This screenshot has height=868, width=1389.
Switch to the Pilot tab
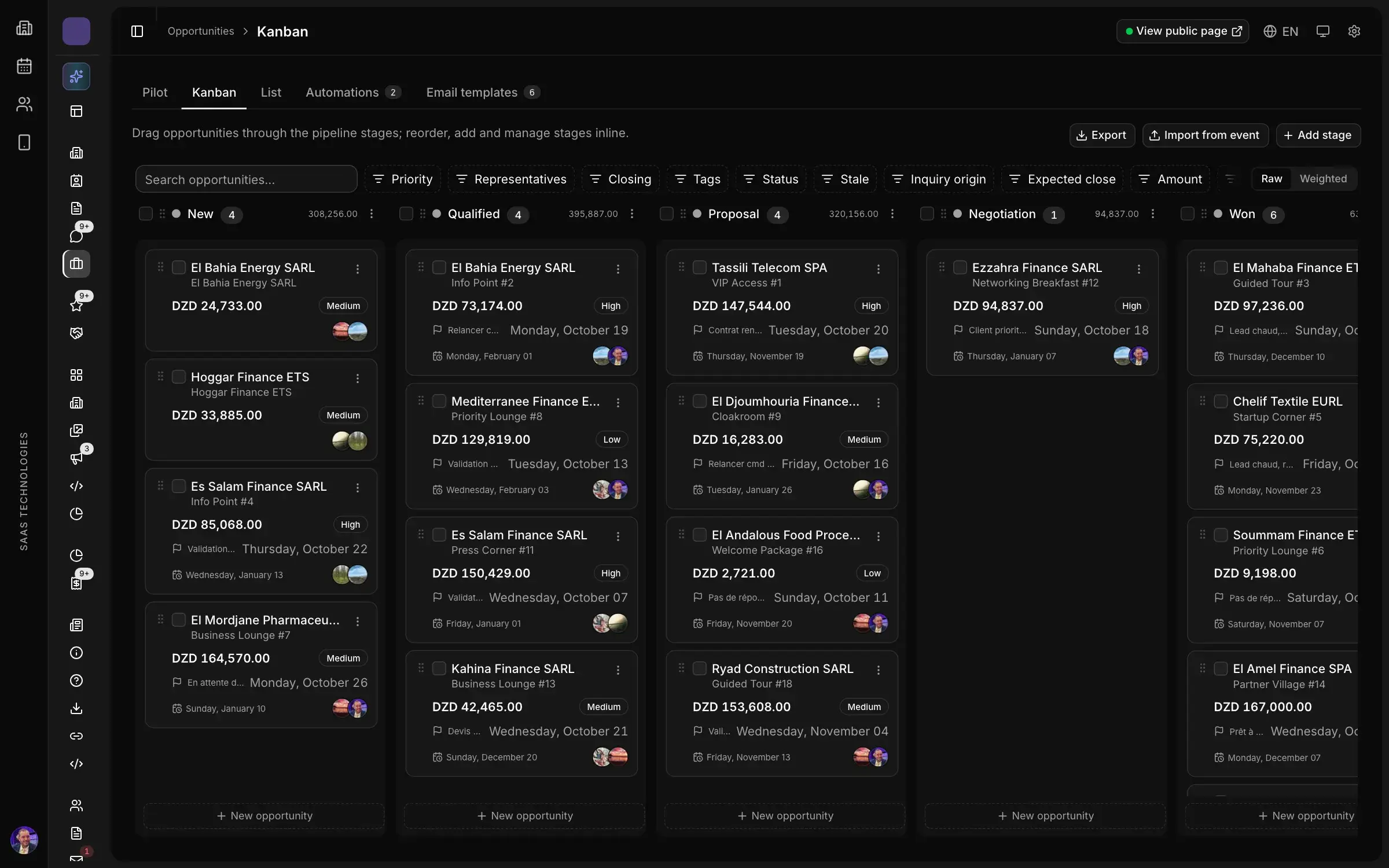tap(155, 93)
